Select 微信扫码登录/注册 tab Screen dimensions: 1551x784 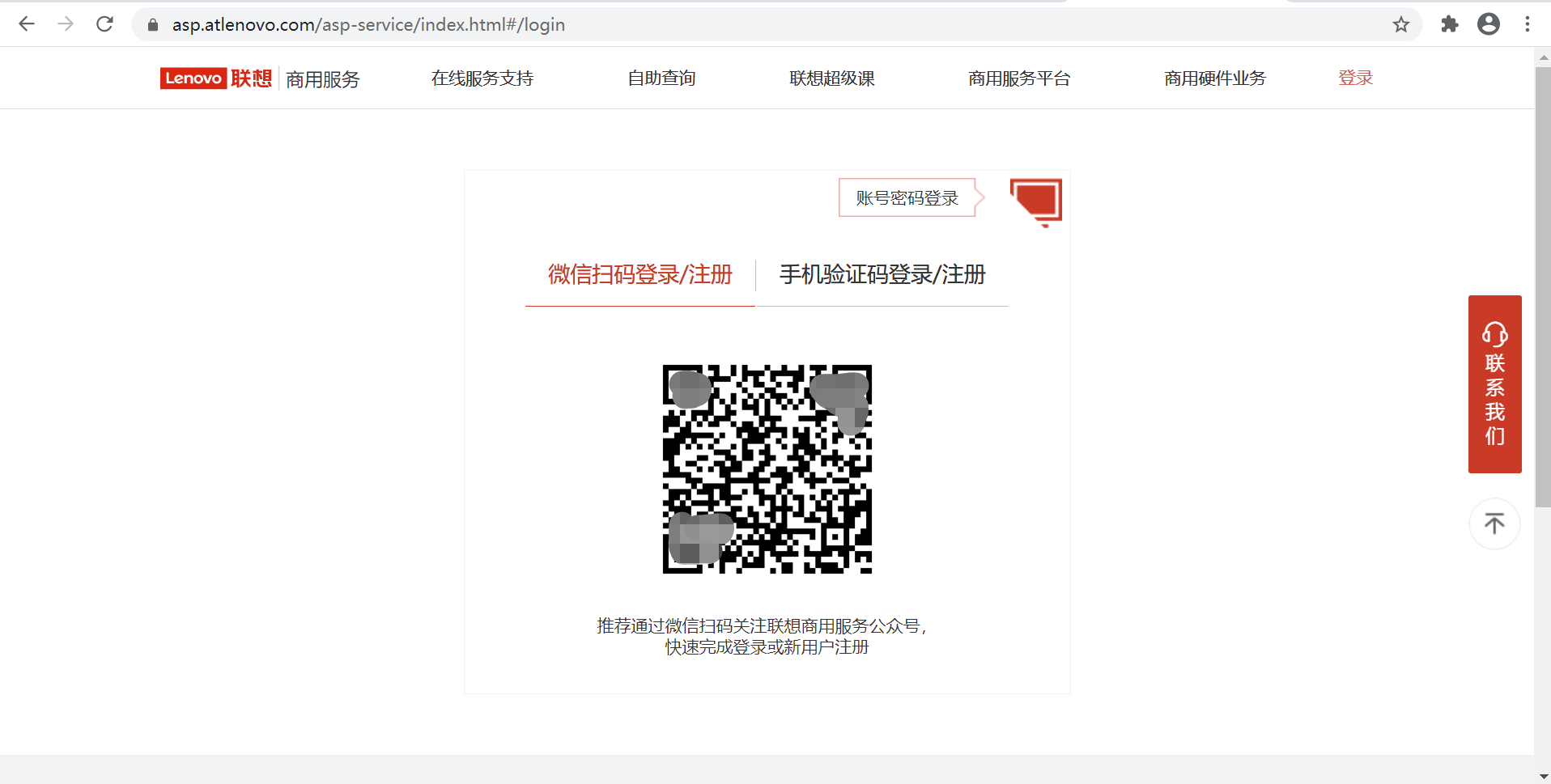[640, 275]
